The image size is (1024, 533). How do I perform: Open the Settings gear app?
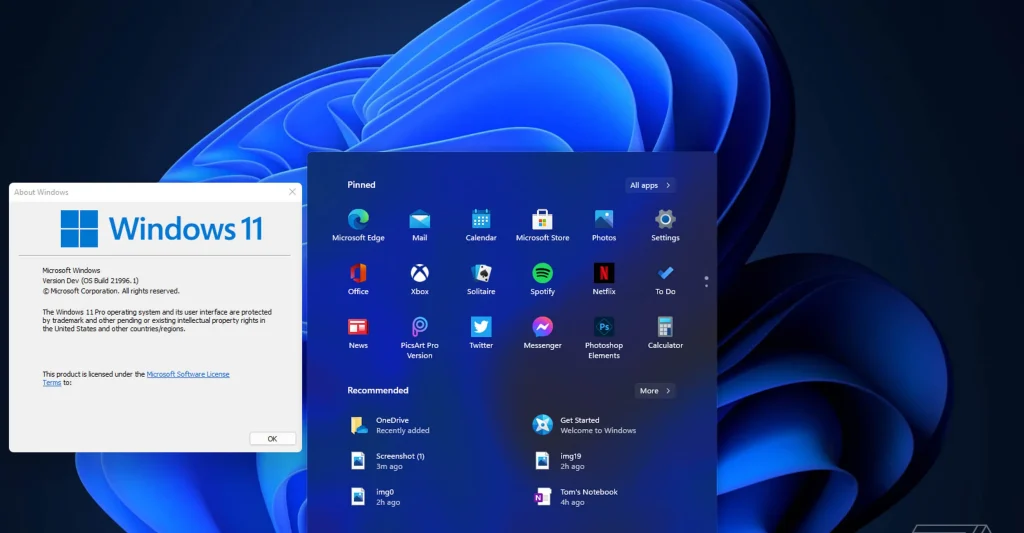665,220
